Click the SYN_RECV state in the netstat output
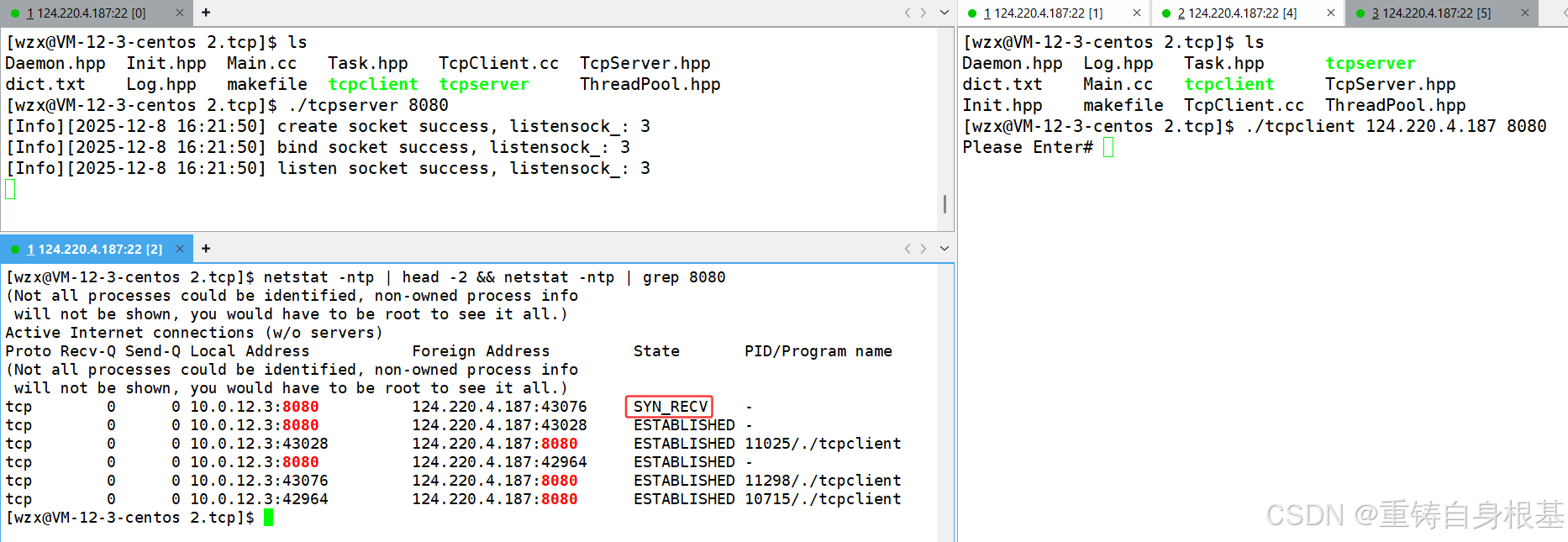The image size is (1568, 542). [x=670, y=407]
